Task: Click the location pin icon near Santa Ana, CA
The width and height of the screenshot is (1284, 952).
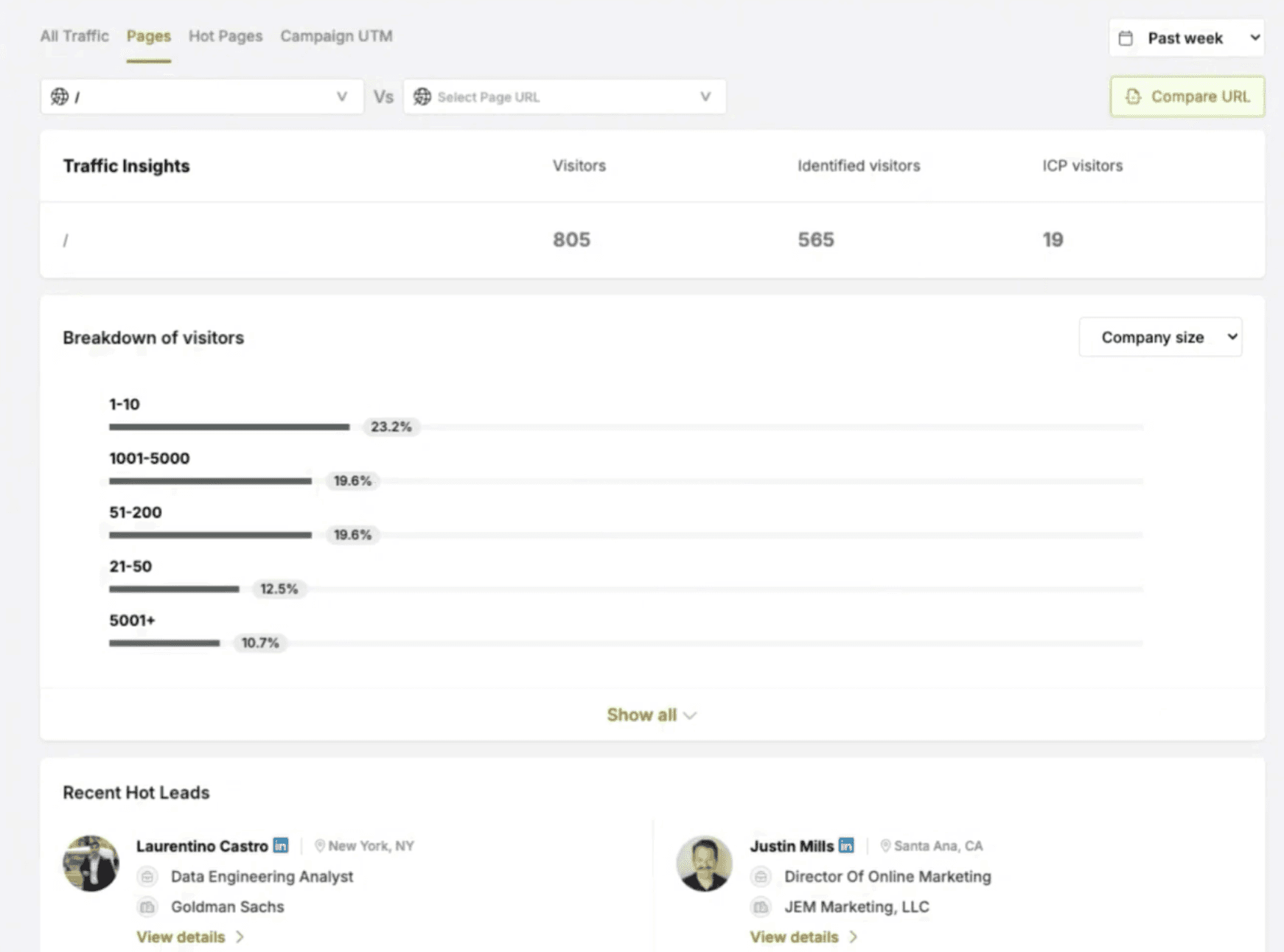Action: [x=885, y=846]
